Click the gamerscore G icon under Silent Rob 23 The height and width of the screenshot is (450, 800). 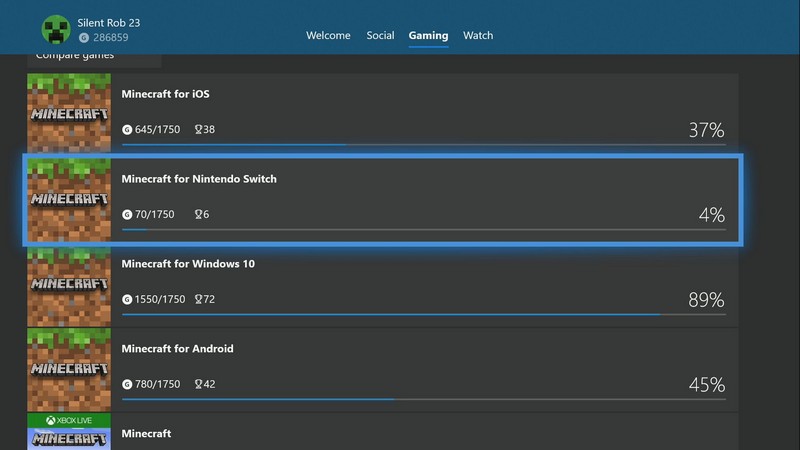83,38
